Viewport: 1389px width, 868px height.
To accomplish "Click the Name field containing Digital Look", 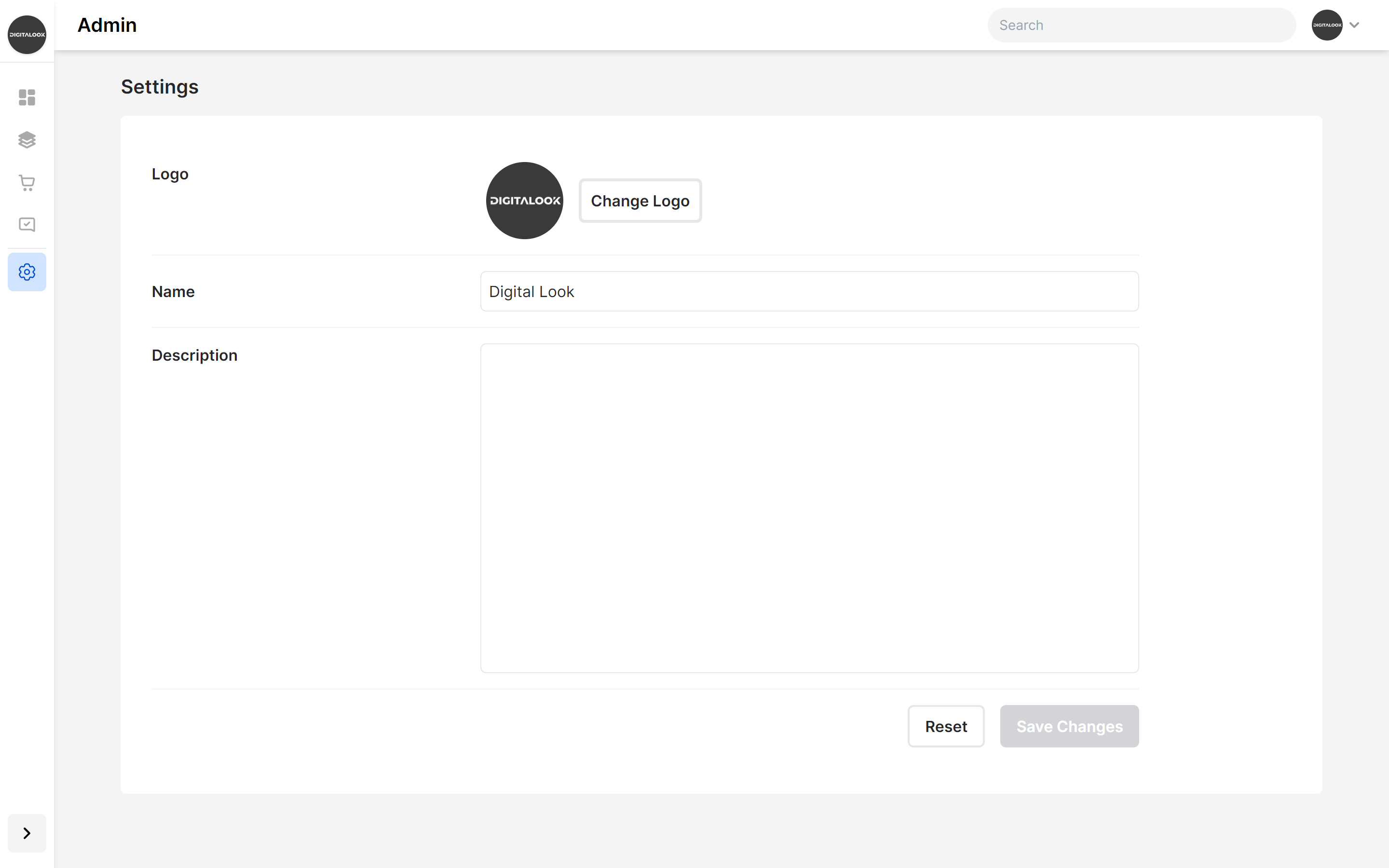I will [809, 292].
